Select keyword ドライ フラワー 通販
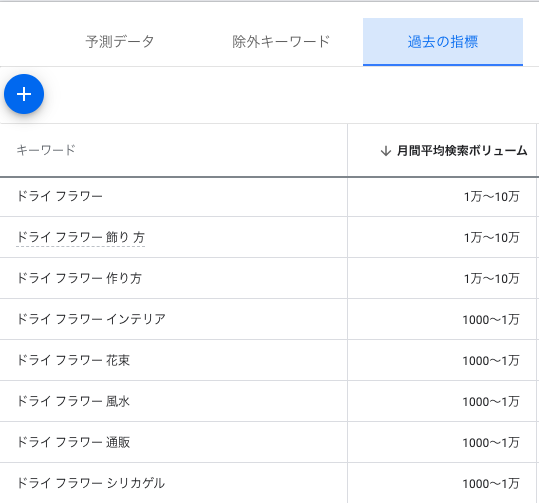 click(x=73, y=442)
